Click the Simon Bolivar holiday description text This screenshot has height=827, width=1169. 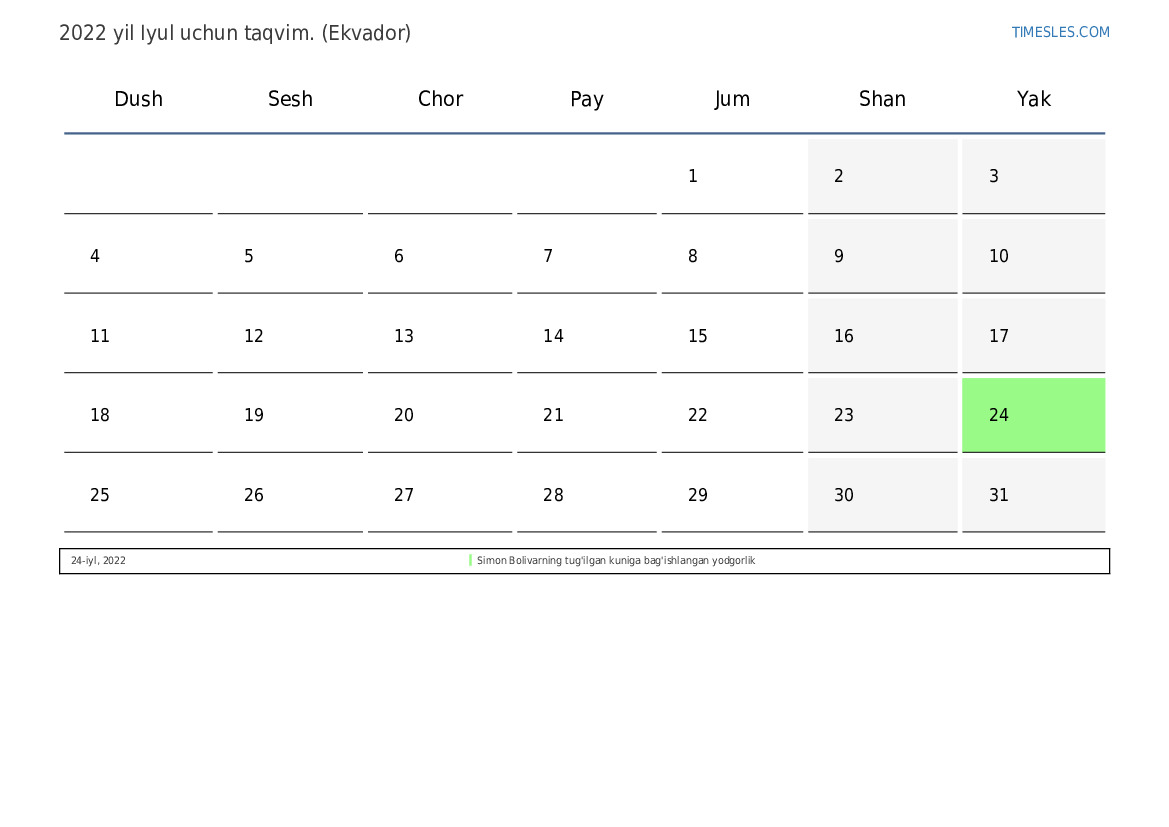615,561
